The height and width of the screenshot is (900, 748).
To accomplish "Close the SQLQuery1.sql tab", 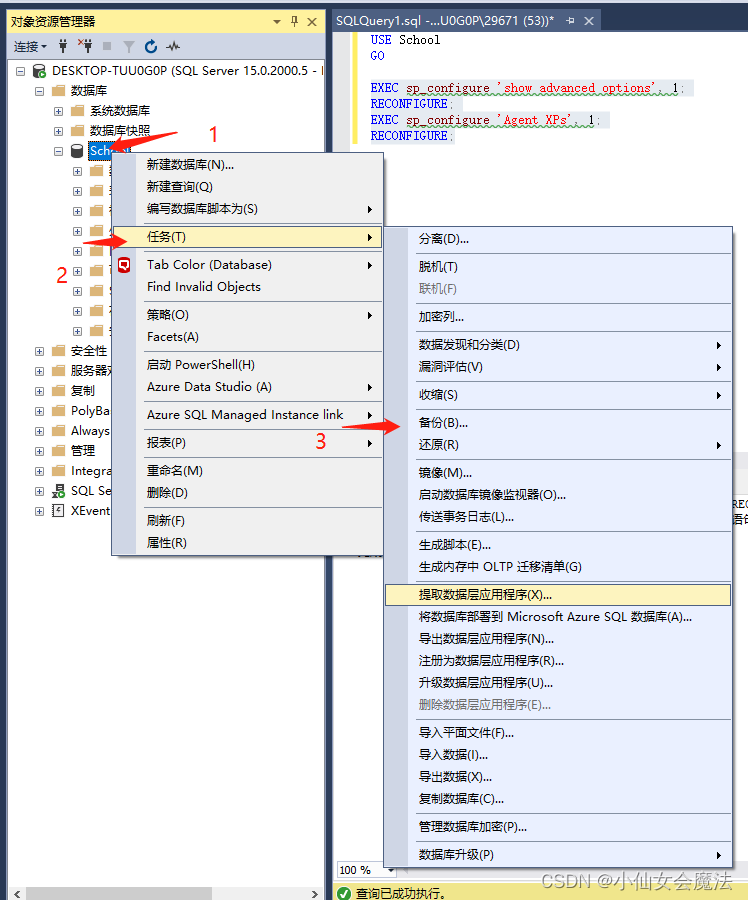I will pyautogui.click(x=589, y=21).
